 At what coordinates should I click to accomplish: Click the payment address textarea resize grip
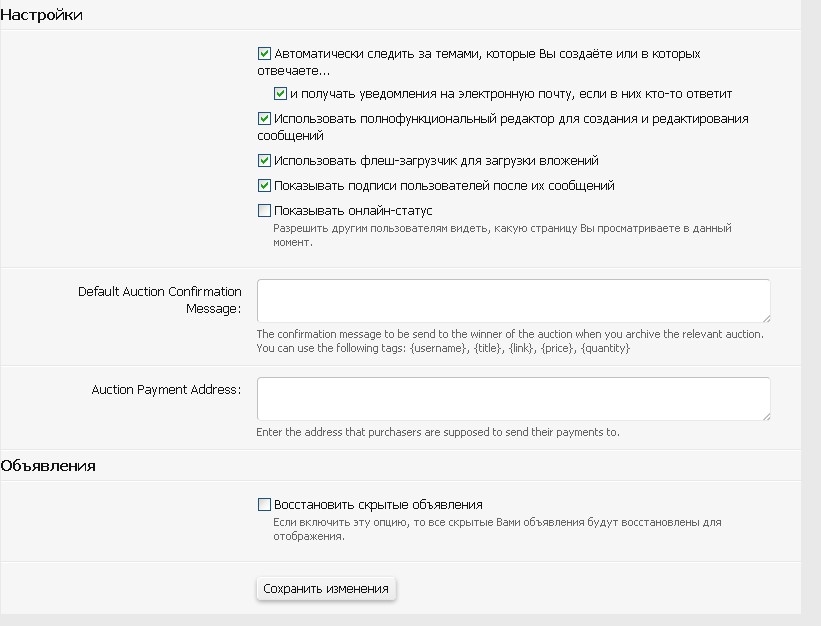click(x=765, y=415)
